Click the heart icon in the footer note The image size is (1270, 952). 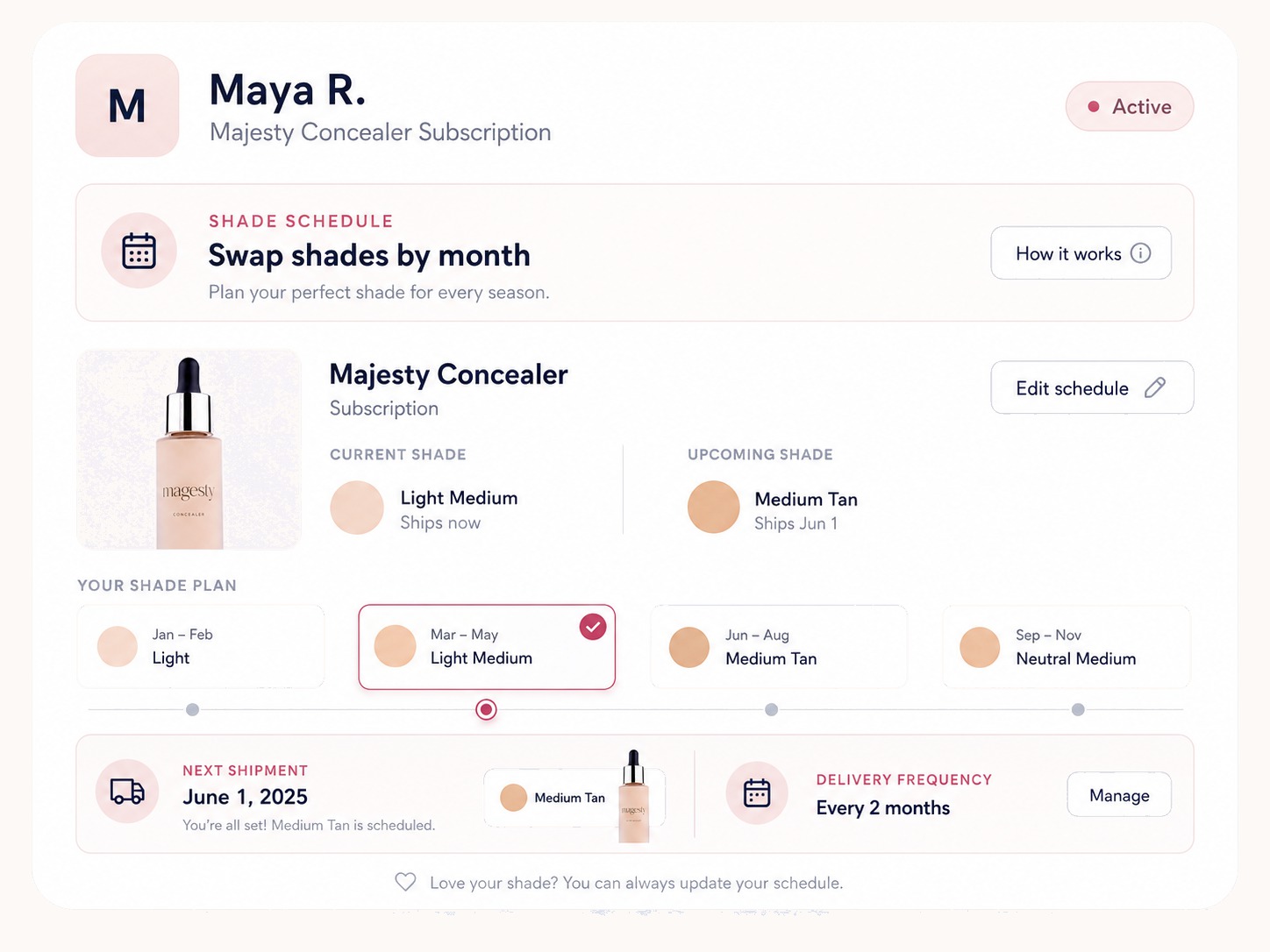click(405, 882)
